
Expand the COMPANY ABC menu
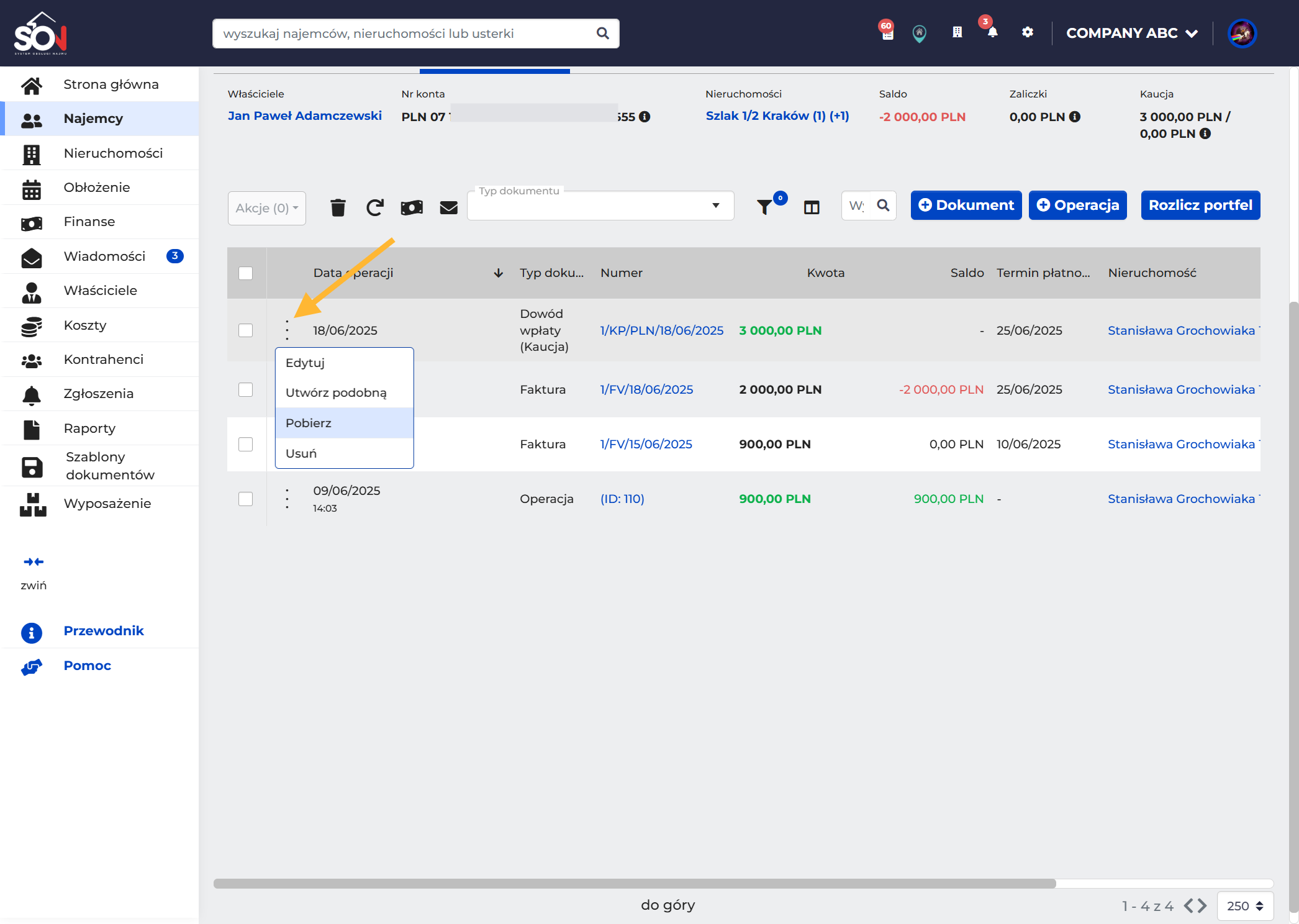tap(1132, 33)
